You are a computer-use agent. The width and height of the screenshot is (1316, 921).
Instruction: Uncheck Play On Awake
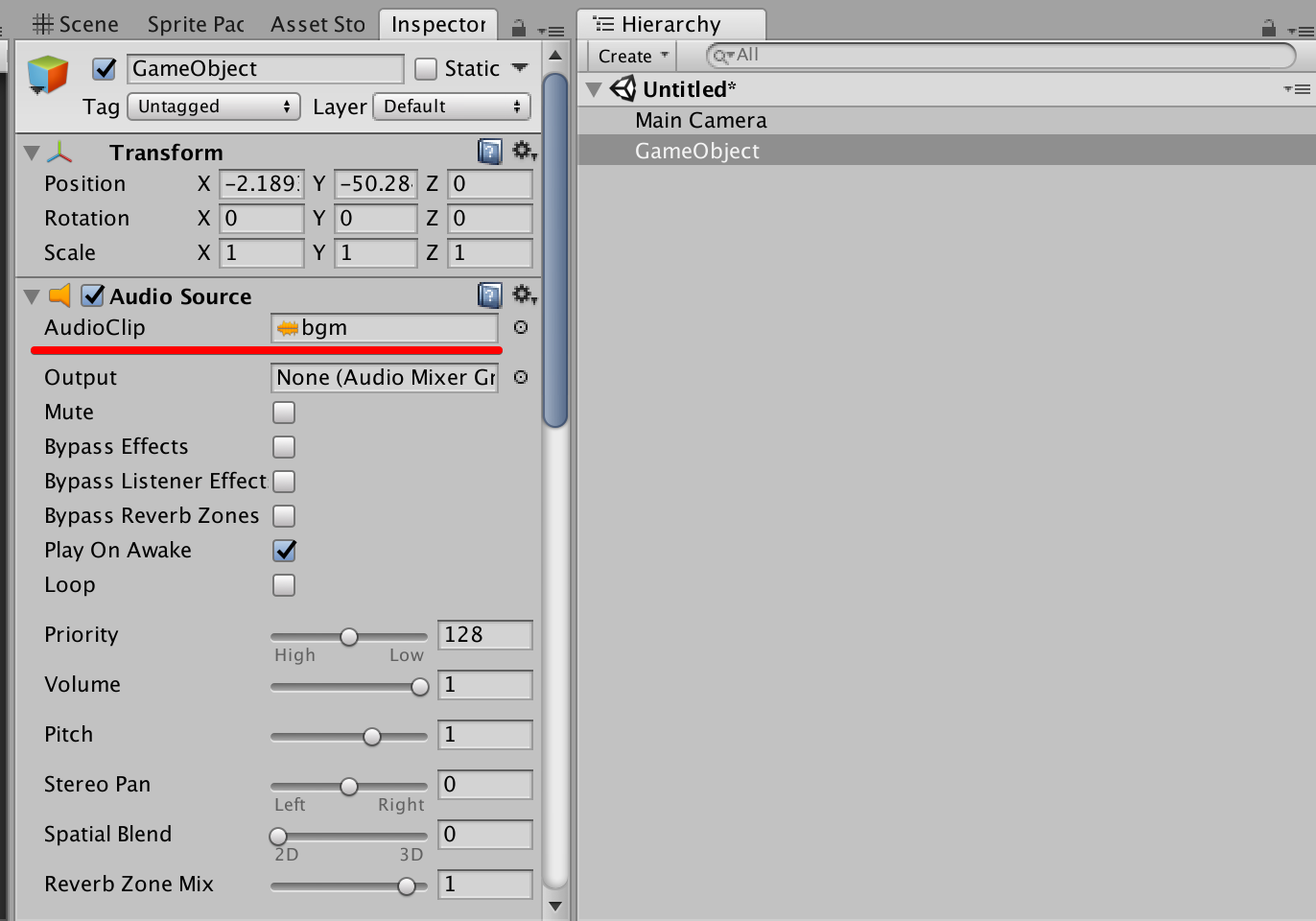pyautogui.click(x=284, y=551)
